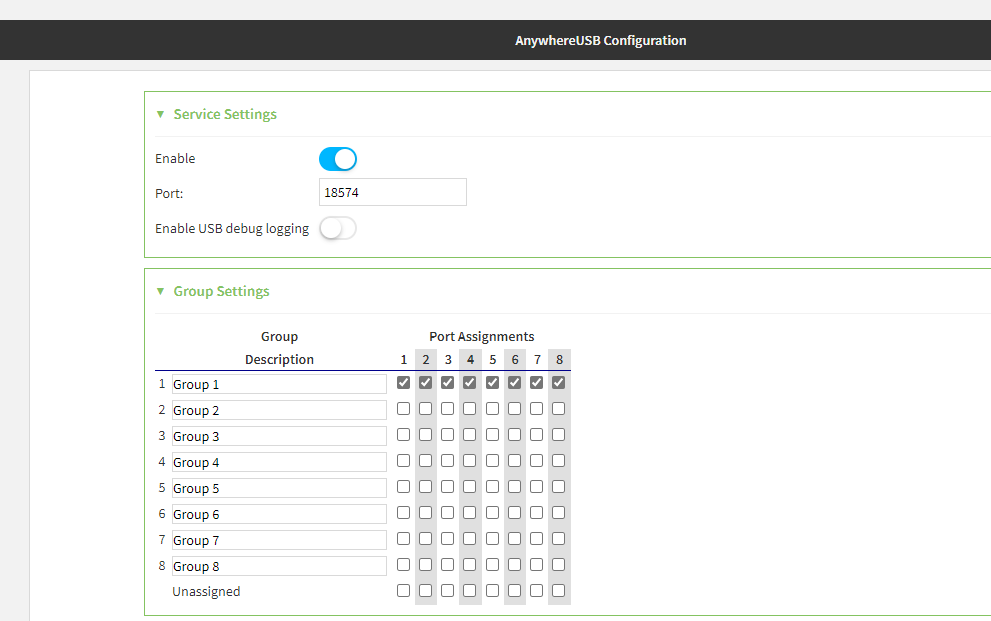
Task: Assign port 1 to Group 8
Action: (403, 564)
